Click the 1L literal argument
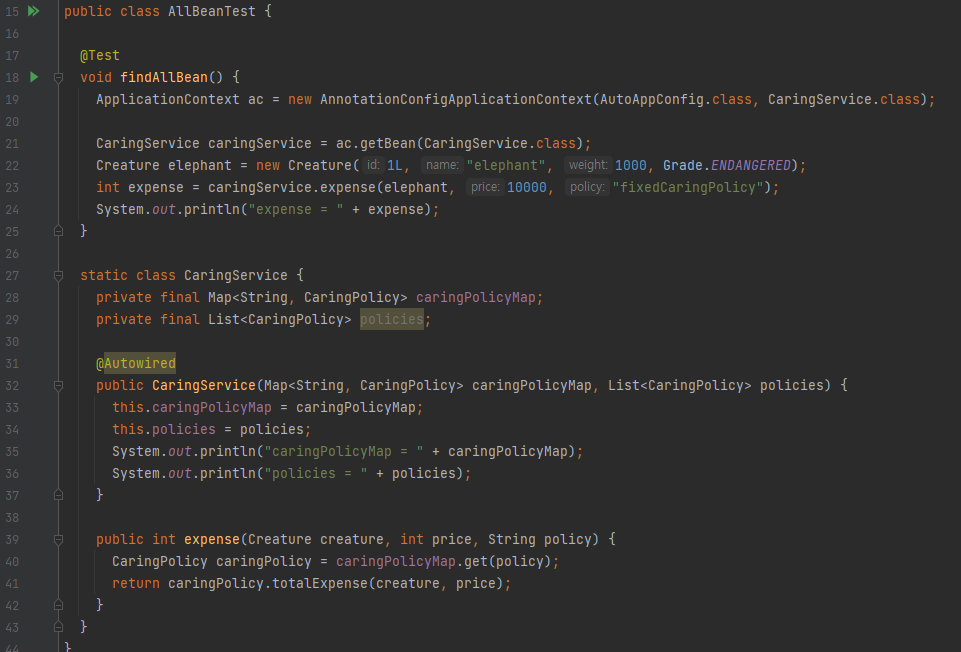The image size is (961, 652). 395,165
